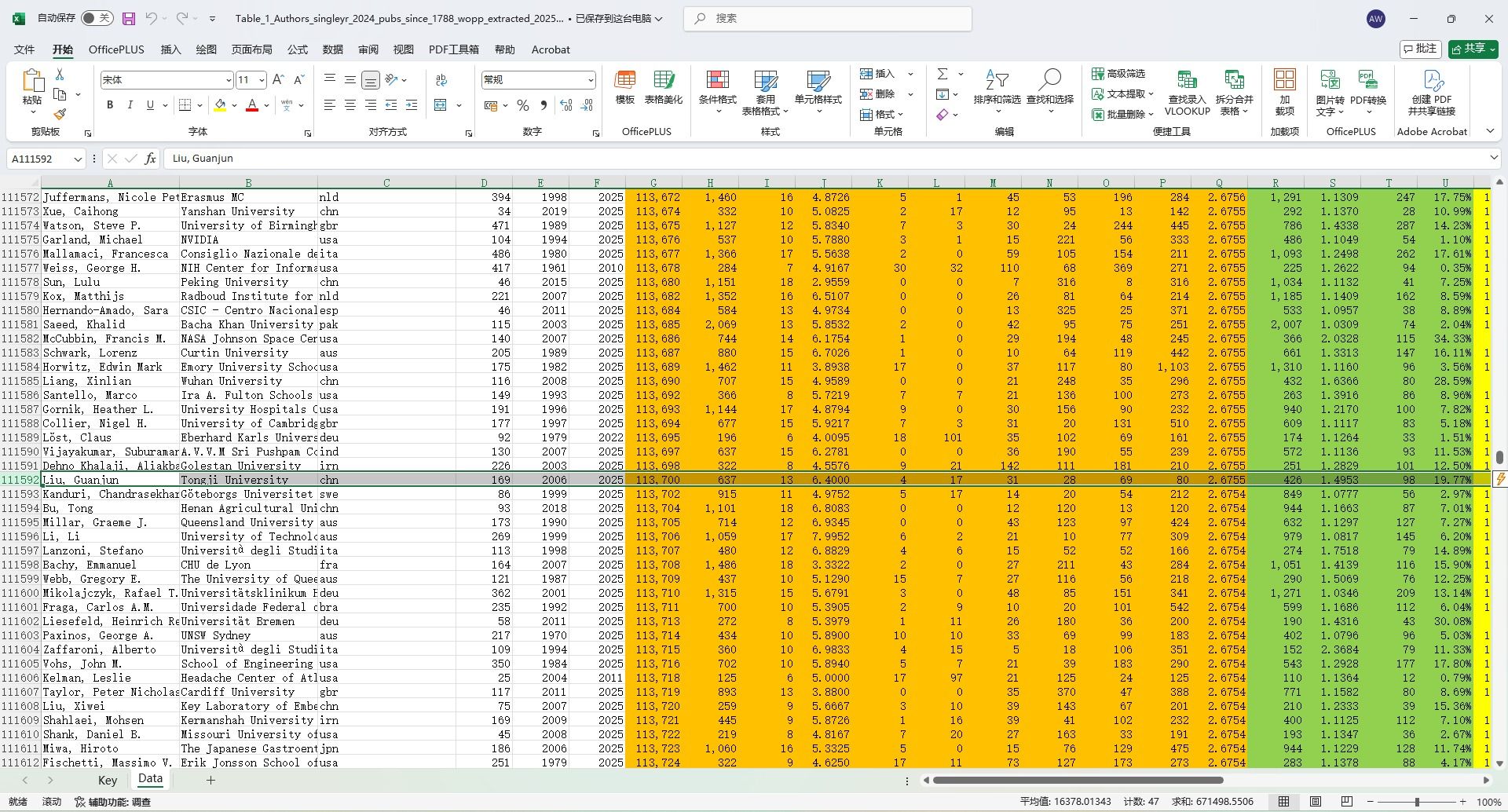The height and width of the screenshot is (812, 1508).
Task: Expand the number format dropdown (常规)
Action: tap(590, 80)
